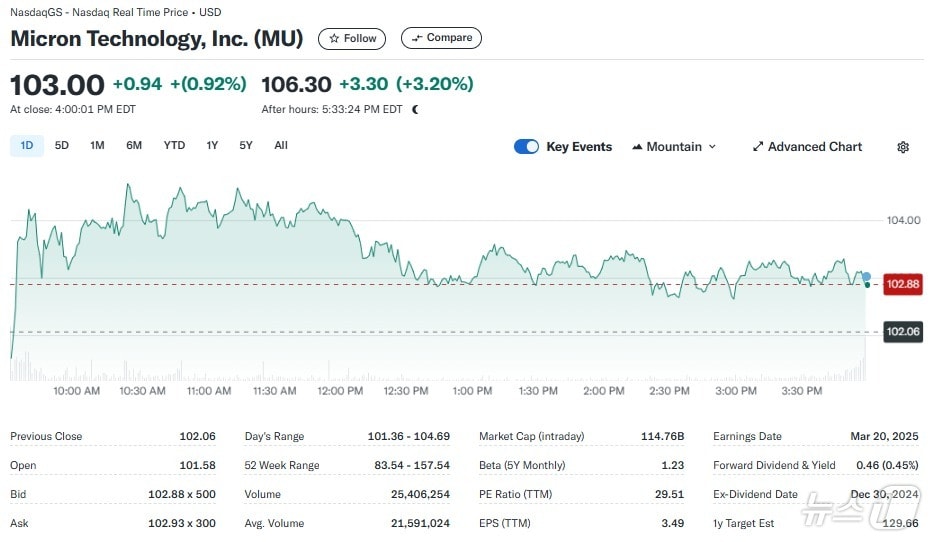Click the after-hours moon icon
This screenshot has height=542, width=931.
[415, 109]
